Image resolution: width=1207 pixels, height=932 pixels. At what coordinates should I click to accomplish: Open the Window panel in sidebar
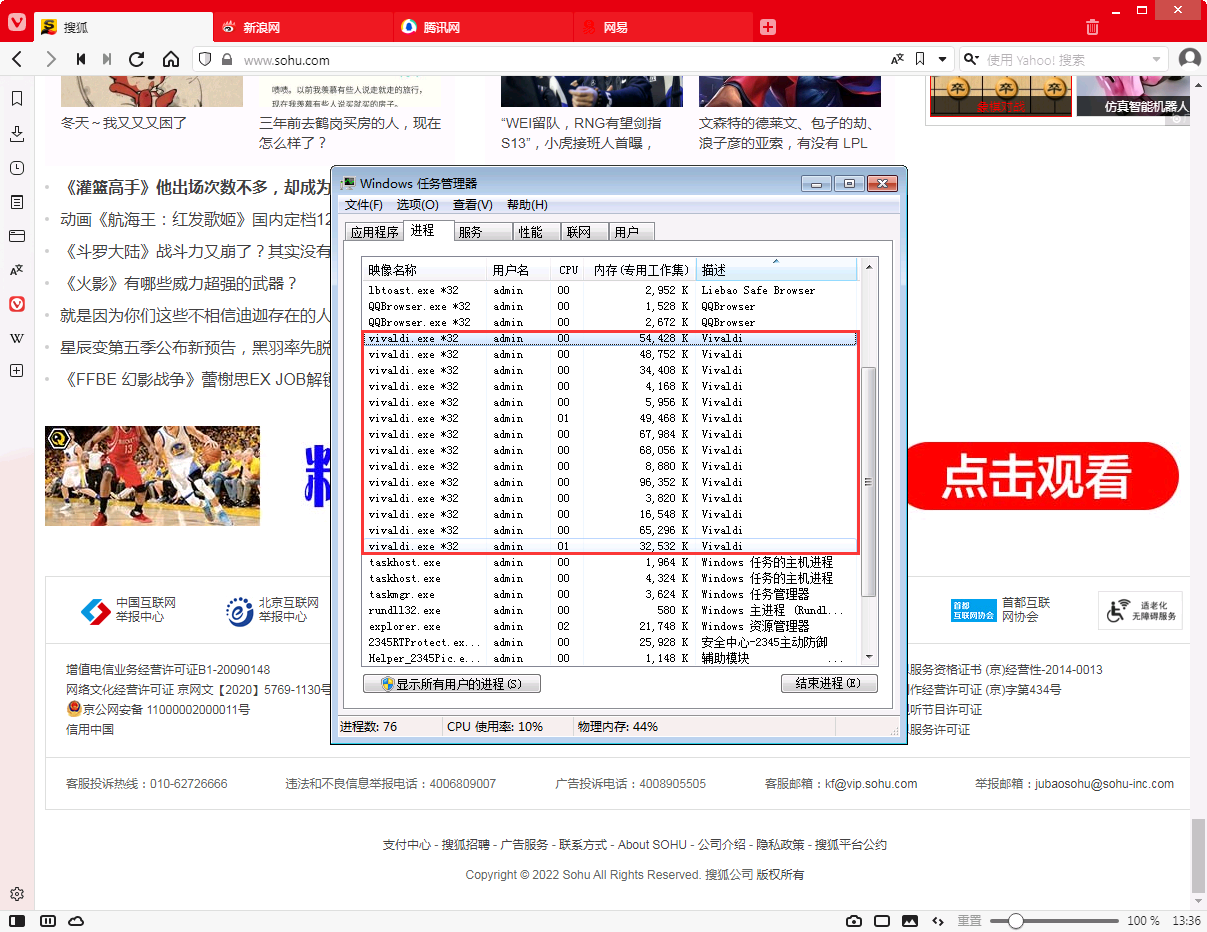tap(17, 236)
